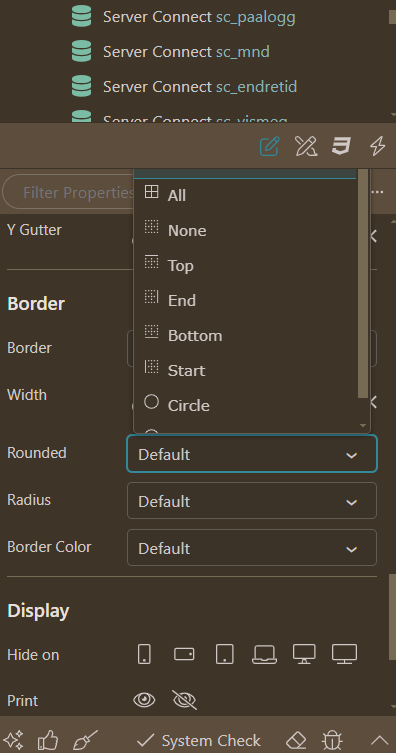This screenshot has width=396, height=753.
Task: Open the Border Color dropdown
Action: (x=252, y=548)
